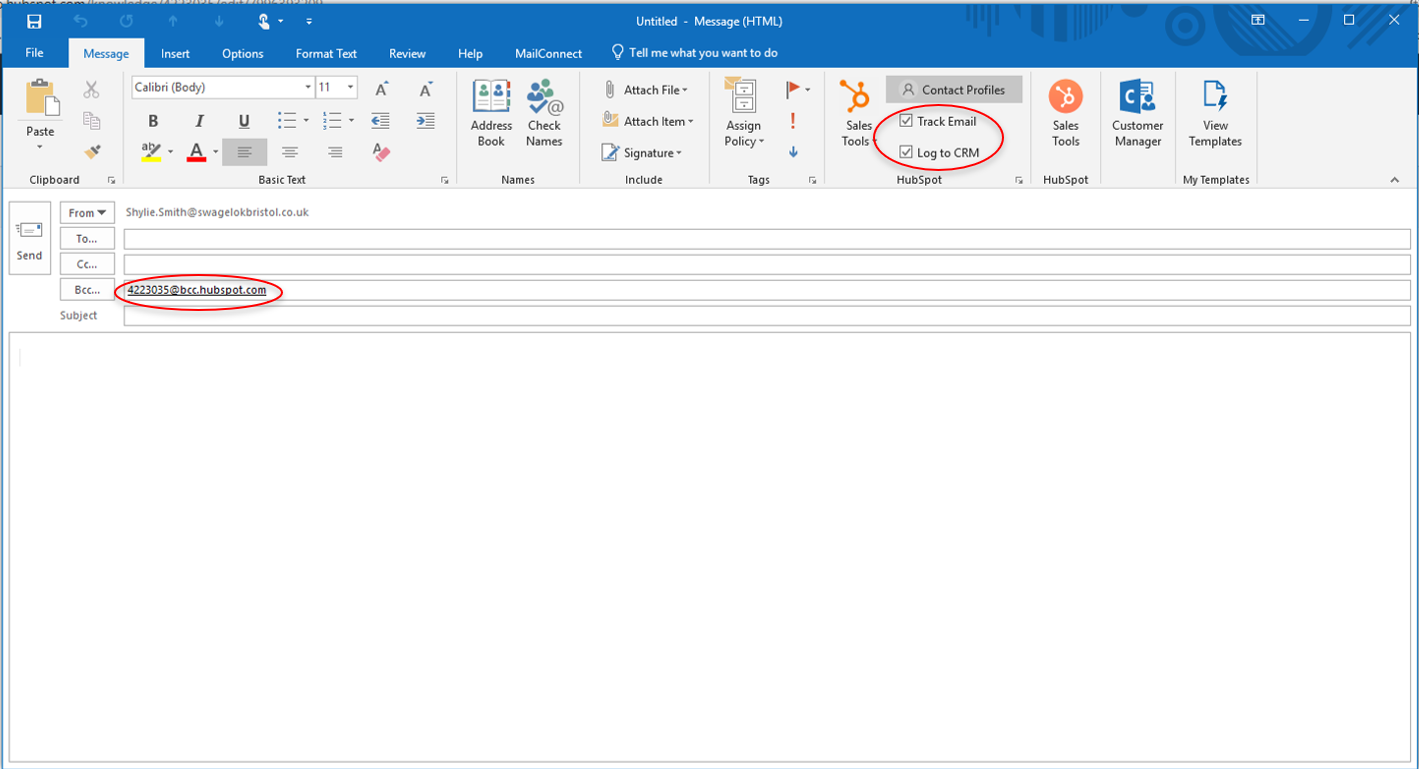The height and width of the screenshot is (769, 1419).
Task: Open View Templates
Action: pyautogui.click(x=1215, y=113)
